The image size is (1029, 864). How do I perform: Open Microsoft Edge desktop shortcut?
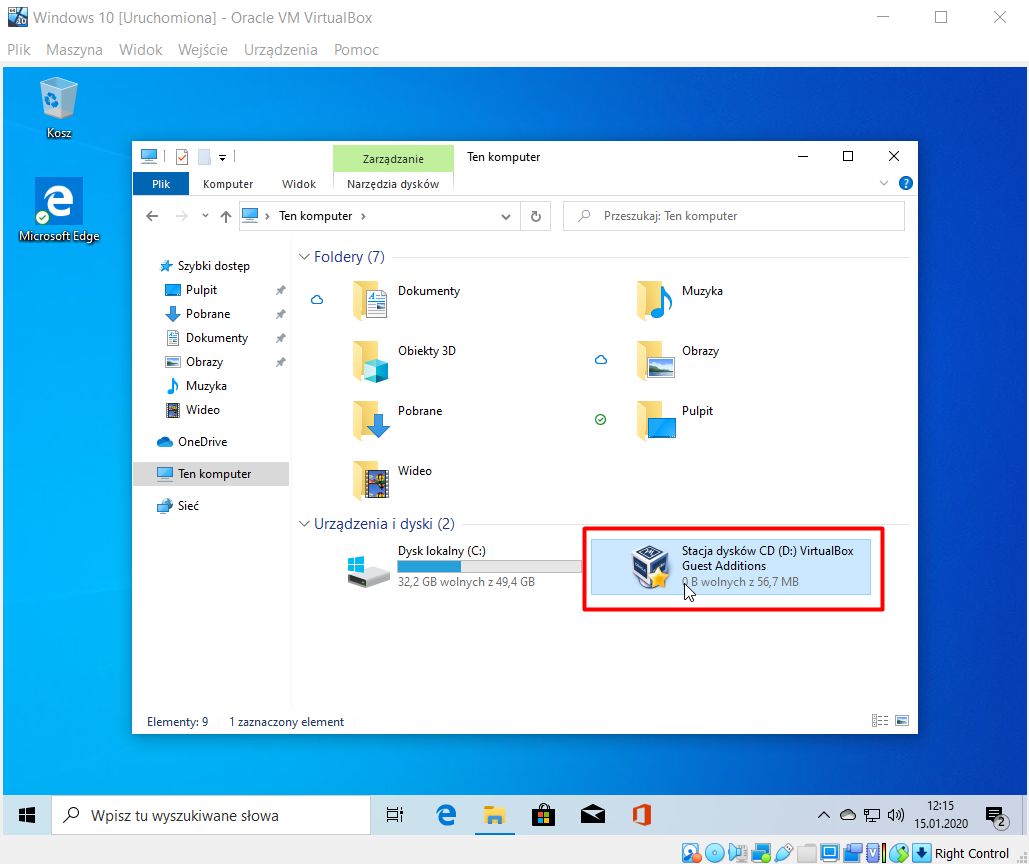(58, 210)
